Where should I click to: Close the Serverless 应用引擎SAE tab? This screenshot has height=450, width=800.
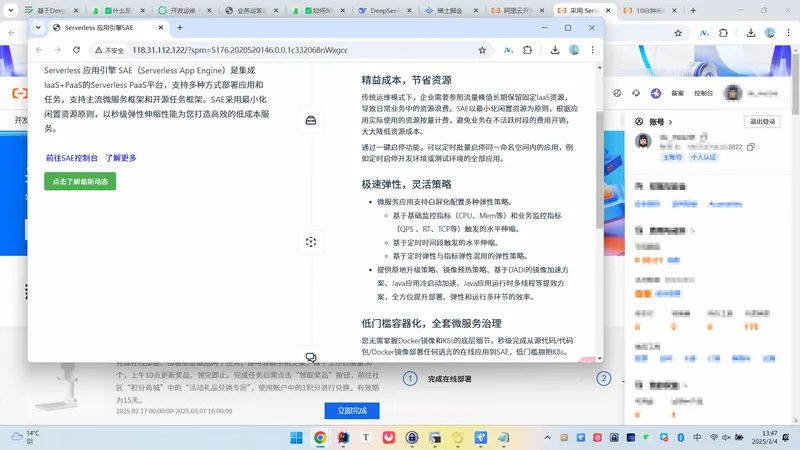(161, 28)
